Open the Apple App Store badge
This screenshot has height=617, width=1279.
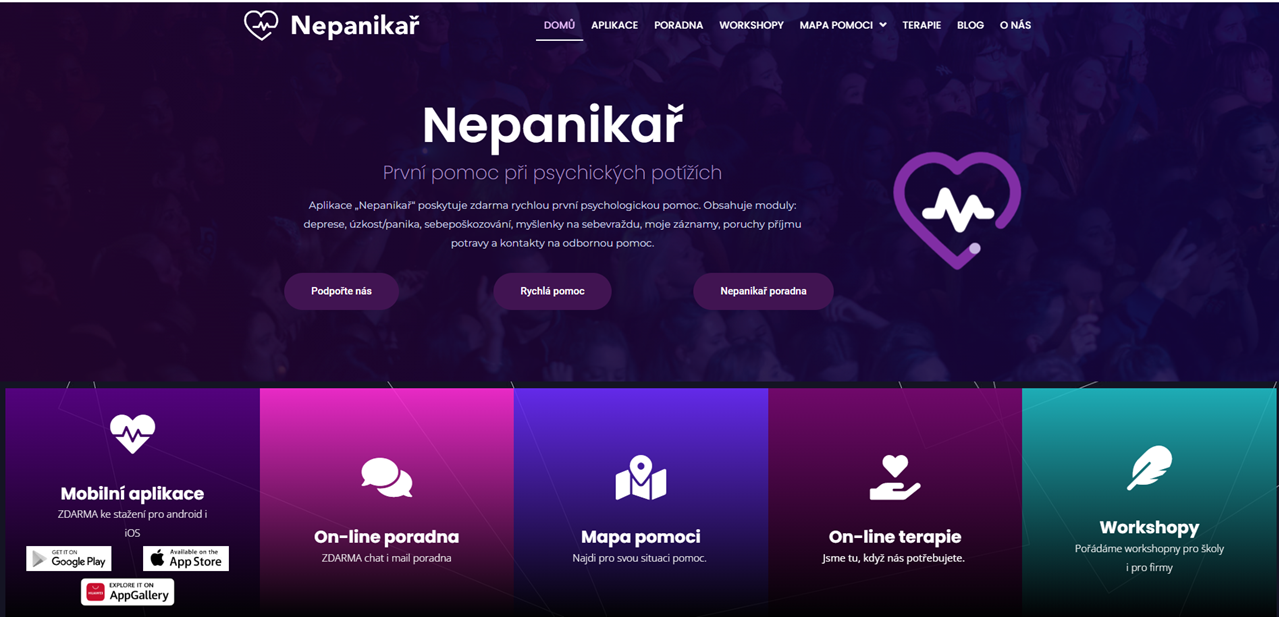click(186, 558)
